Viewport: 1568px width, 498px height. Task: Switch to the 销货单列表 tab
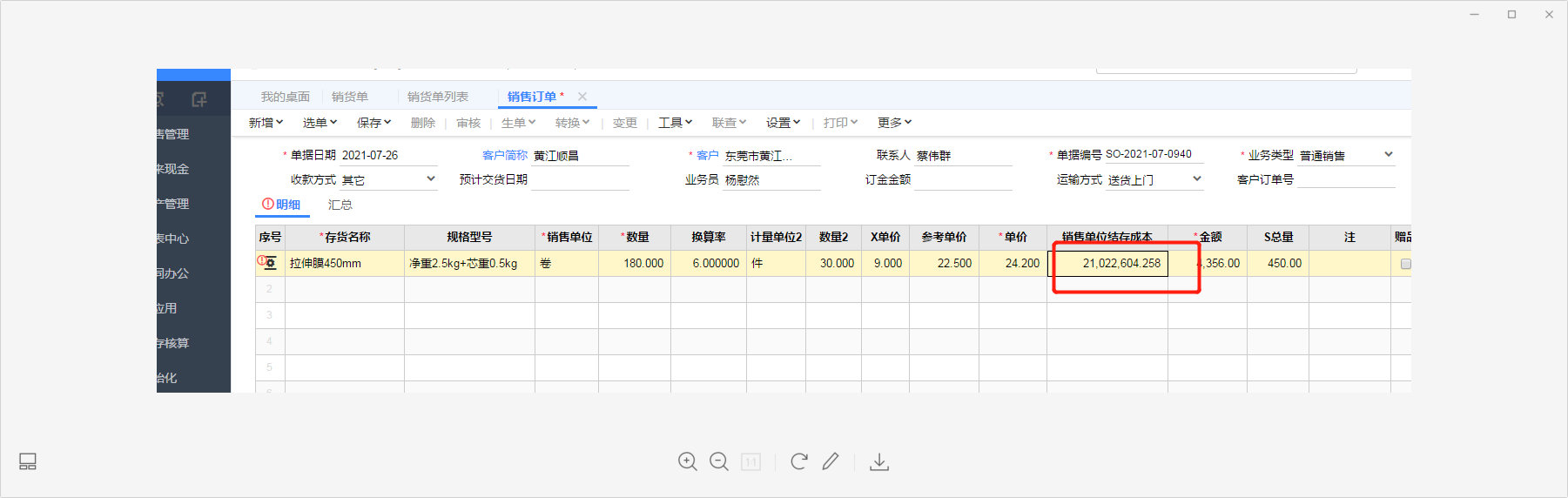pos(438,97)
